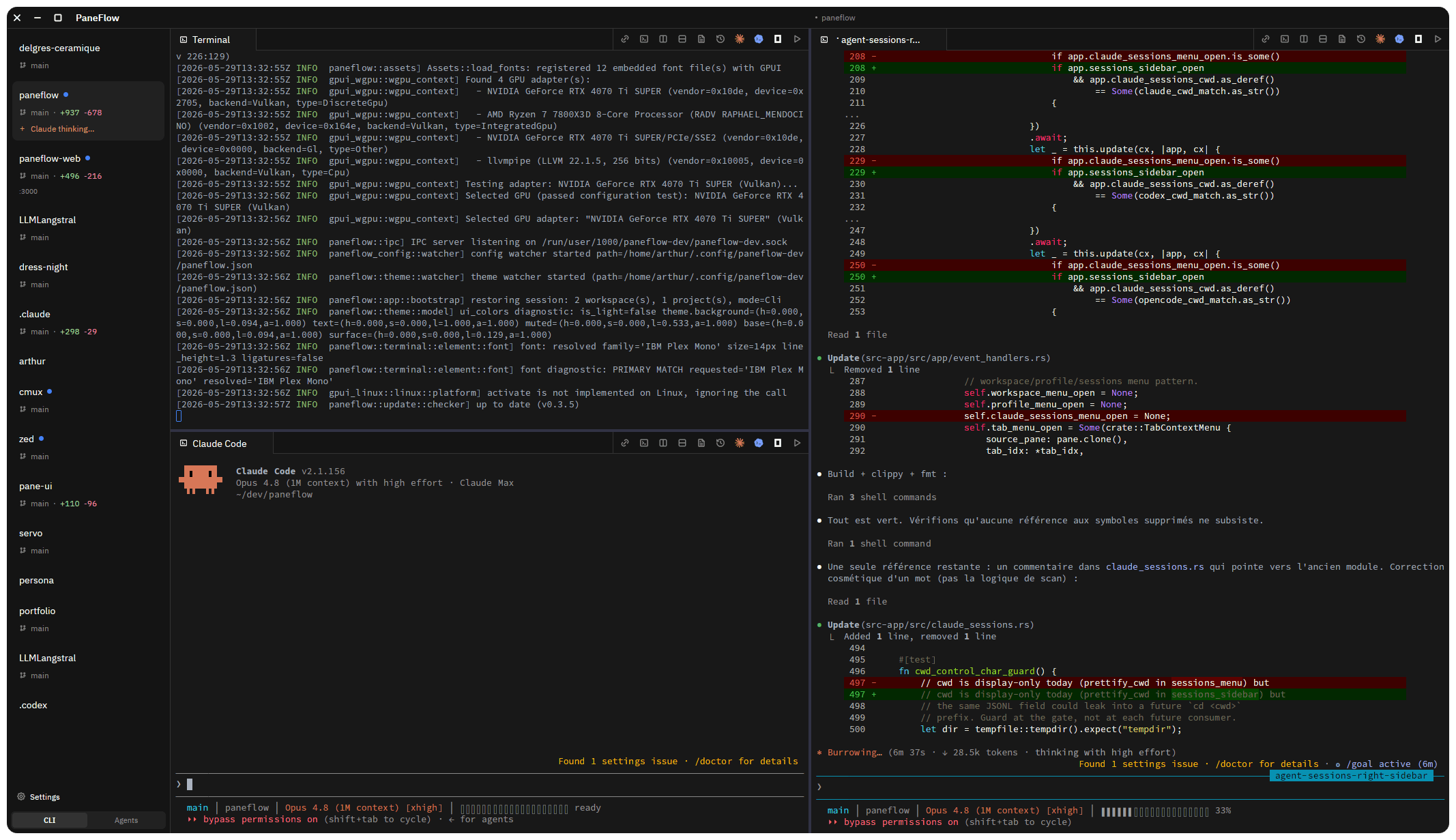This screenshot has height=840, width=1456.
Task: Click orange Claude burst icon in Claude Code pane toolbar
Action: (x=740, y=444)
